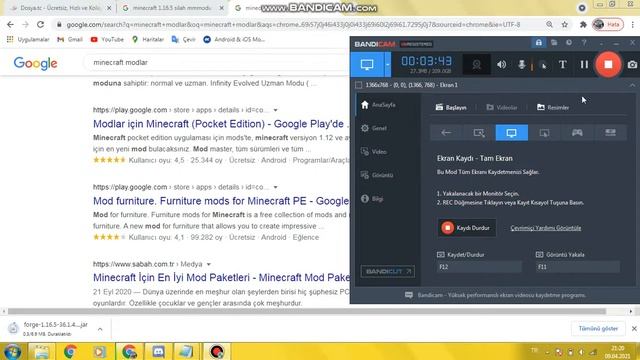Image resolution: width=640 pixels, height=360 pixels.
Task: Open the Chrome three-dot menu
Action: [633, 24]
